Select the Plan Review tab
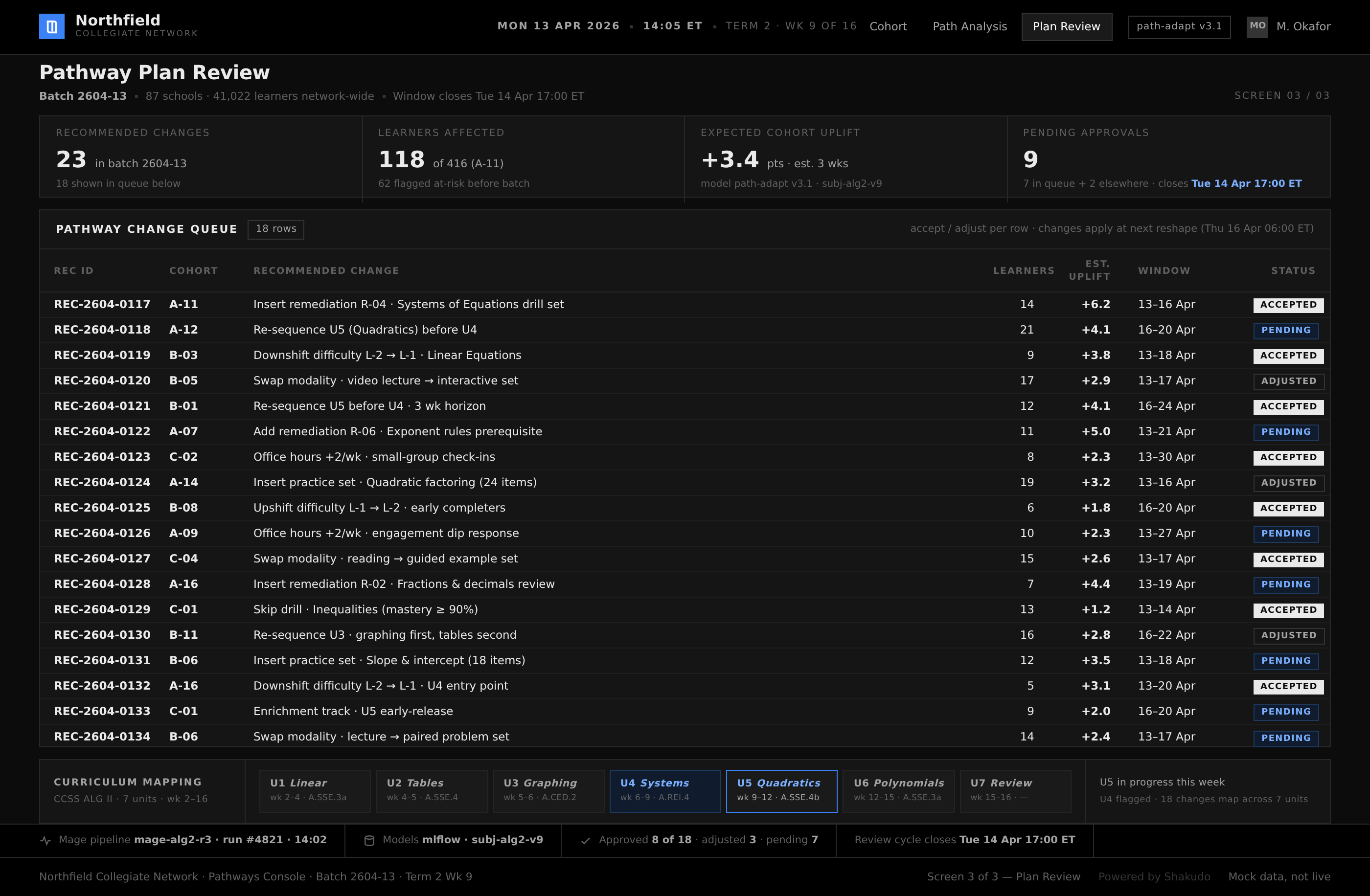 (1067, 26)
